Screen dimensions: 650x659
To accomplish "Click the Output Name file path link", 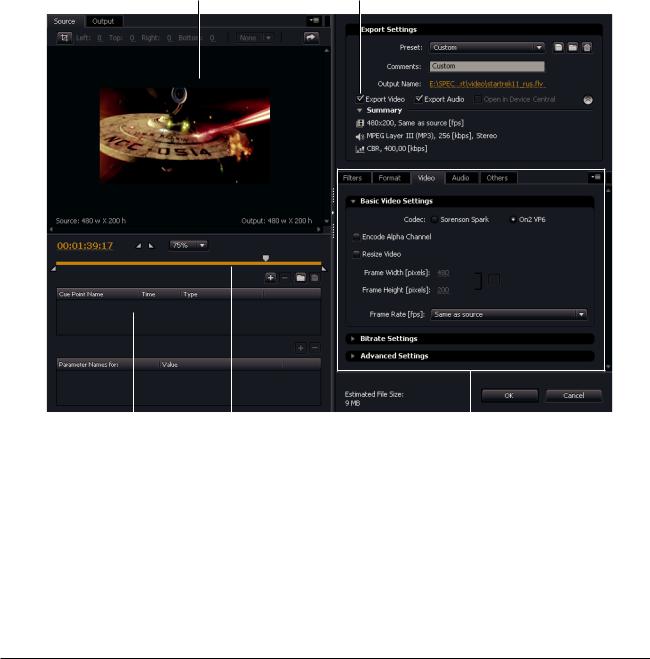I will coord(487,84).
